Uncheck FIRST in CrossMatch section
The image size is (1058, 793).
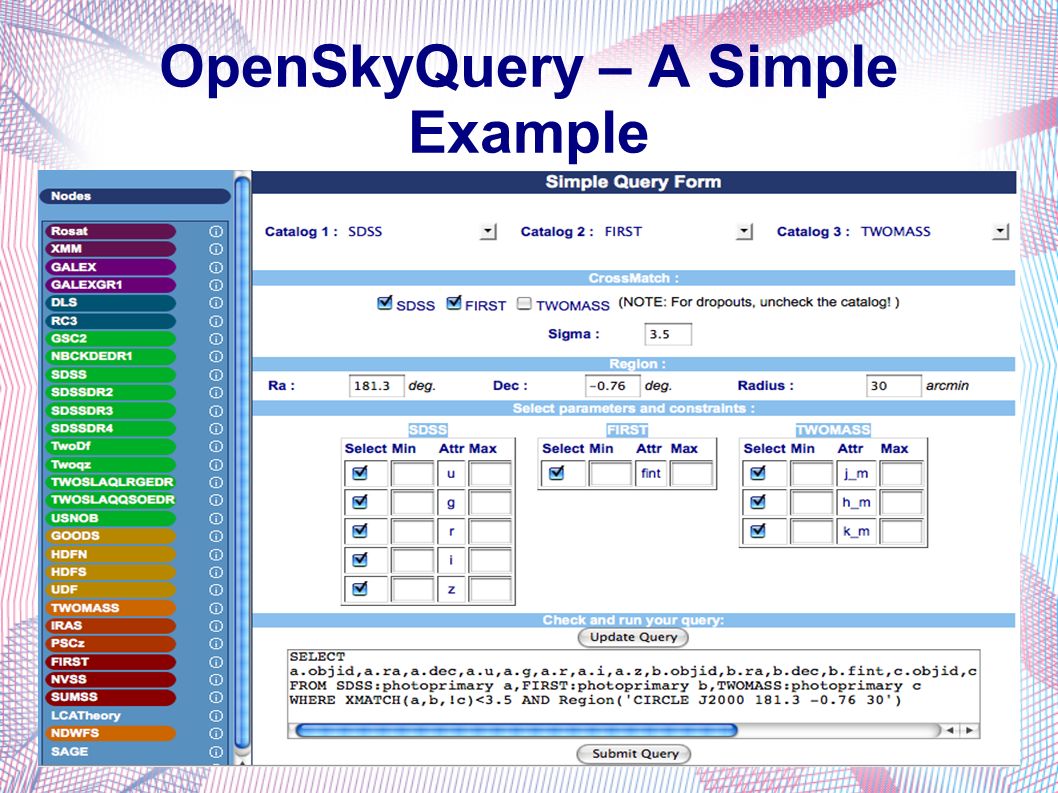pyautogui.click(x=453, y=303)
